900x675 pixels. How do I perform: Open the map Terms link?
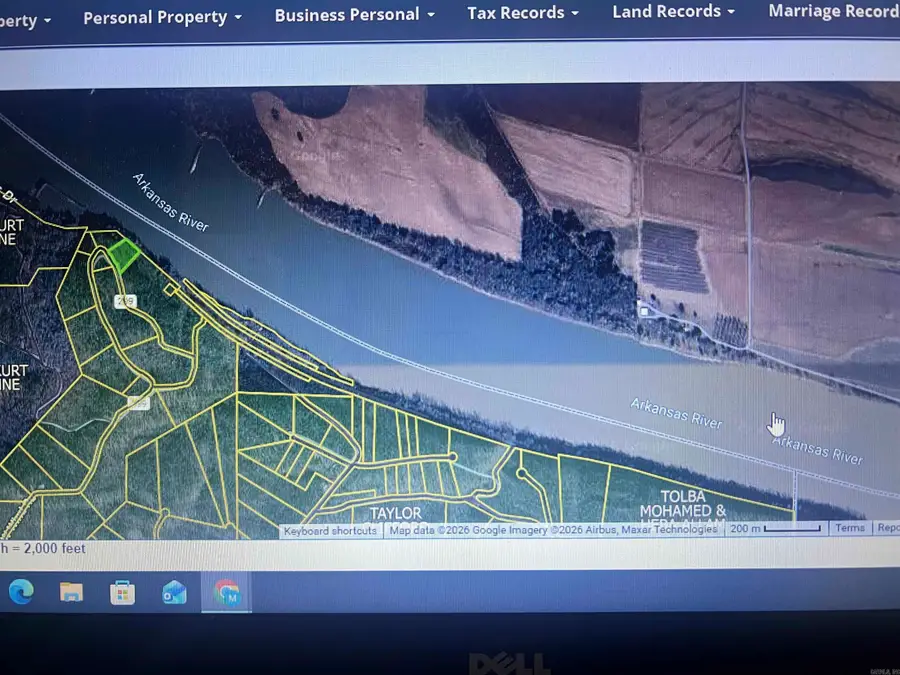[850, 528]
